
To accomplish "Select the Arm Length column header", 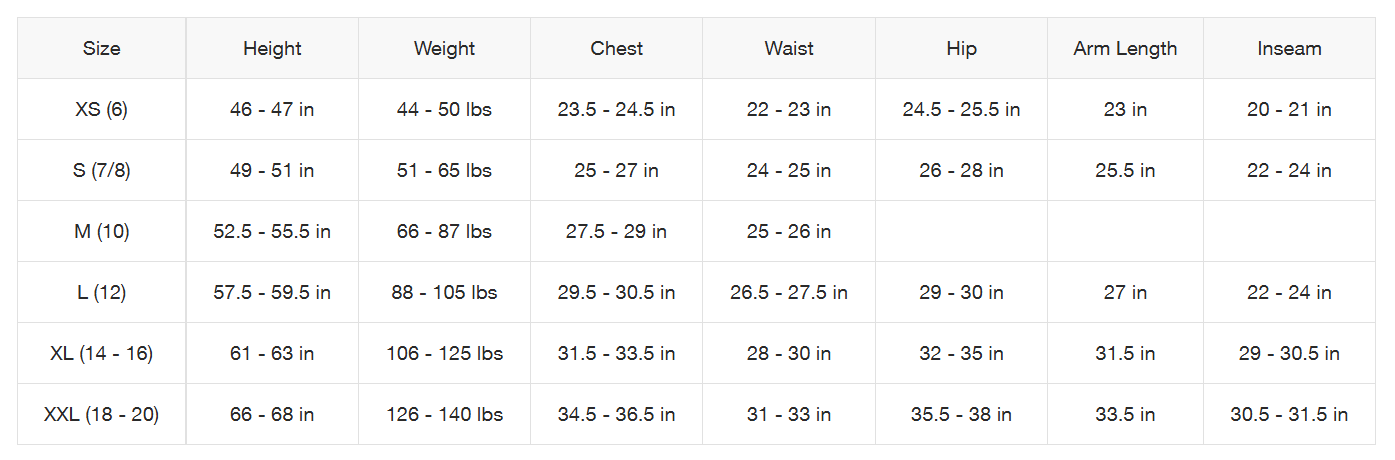I will [1125, 48].
